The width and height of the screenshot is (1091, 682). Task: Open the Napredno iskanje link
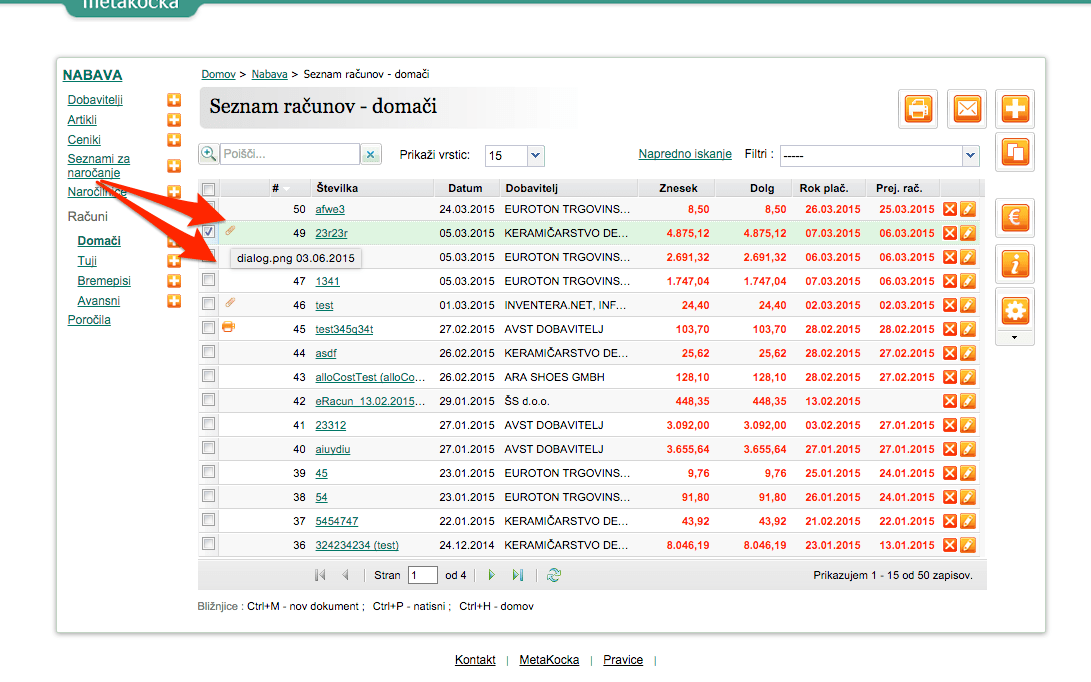[685, 154]
